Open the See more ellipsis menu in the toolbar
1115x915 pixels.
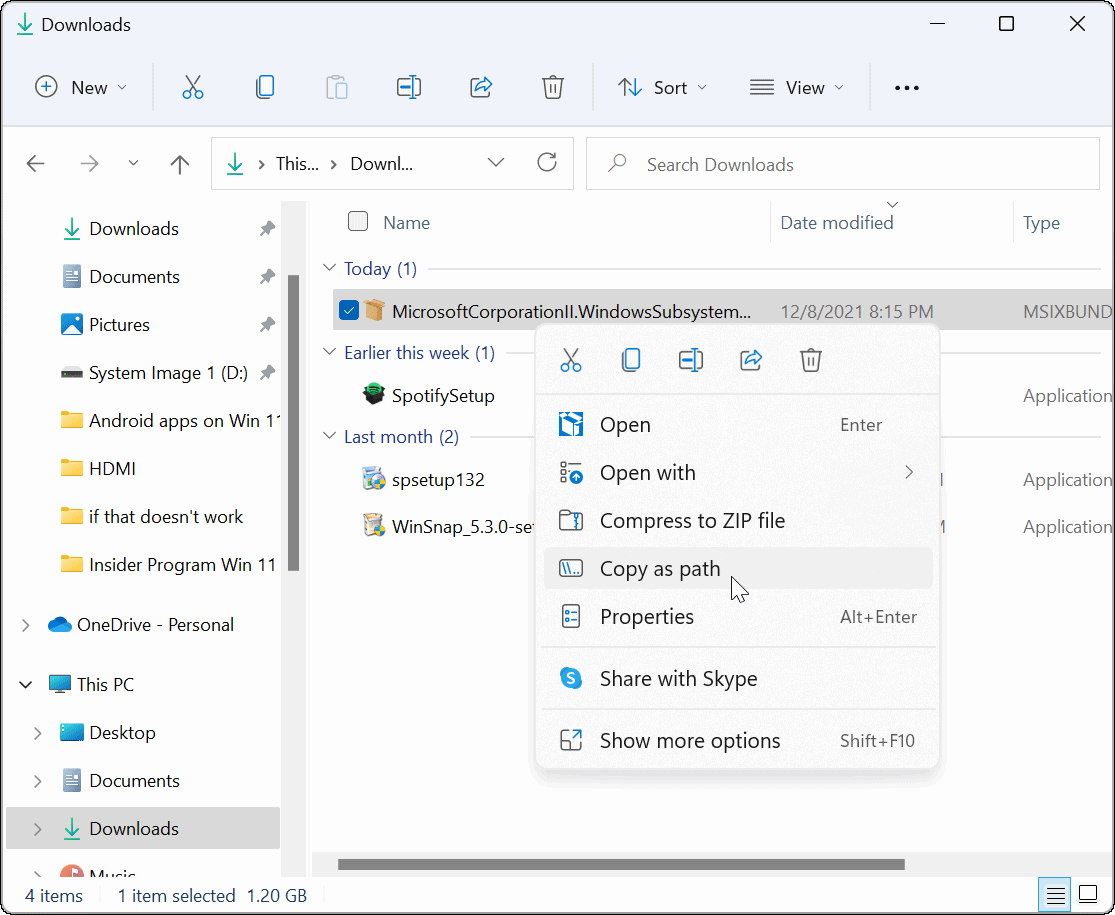pos(906,88)
